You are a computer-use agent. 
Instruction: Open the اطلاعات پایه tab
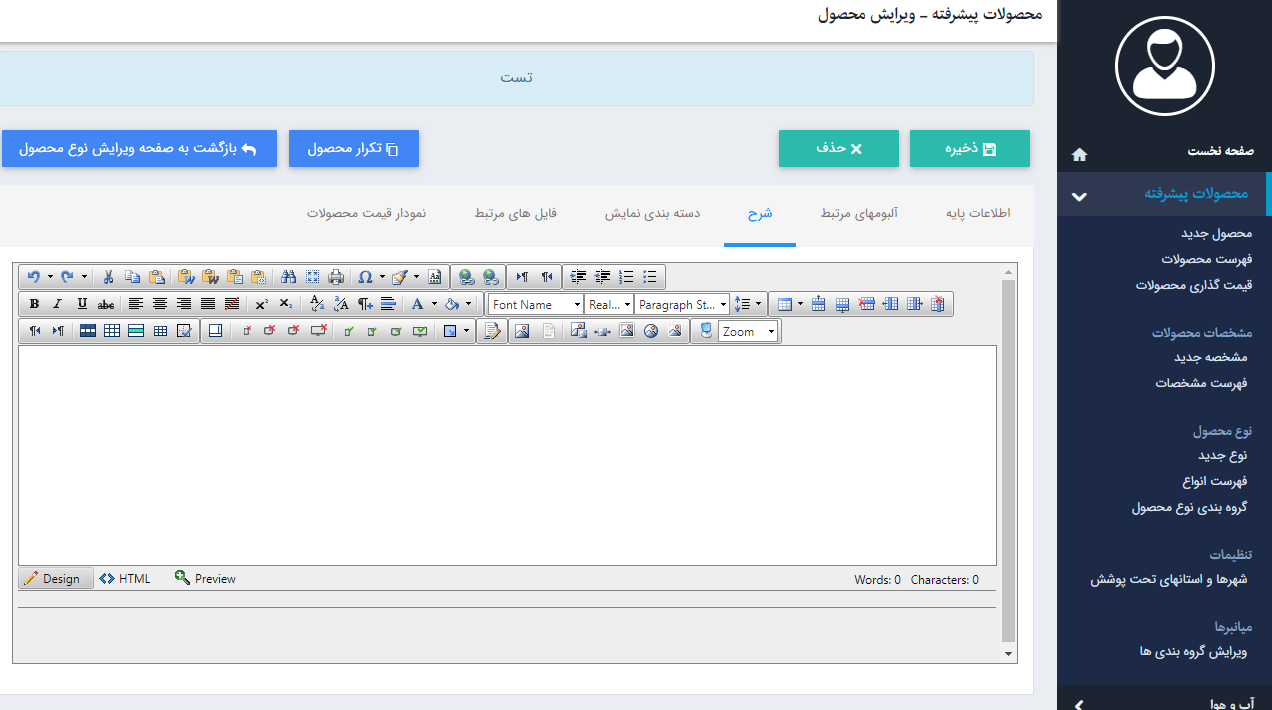pyautogui.click(x=979, y=212)
